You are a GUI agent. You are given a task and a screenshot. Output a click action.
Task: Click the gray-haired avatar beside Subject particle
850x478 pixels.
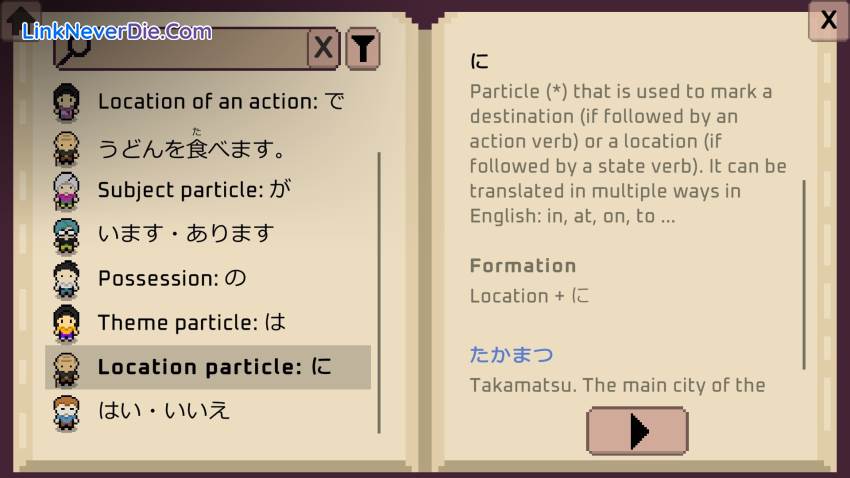tap(66, 190)
